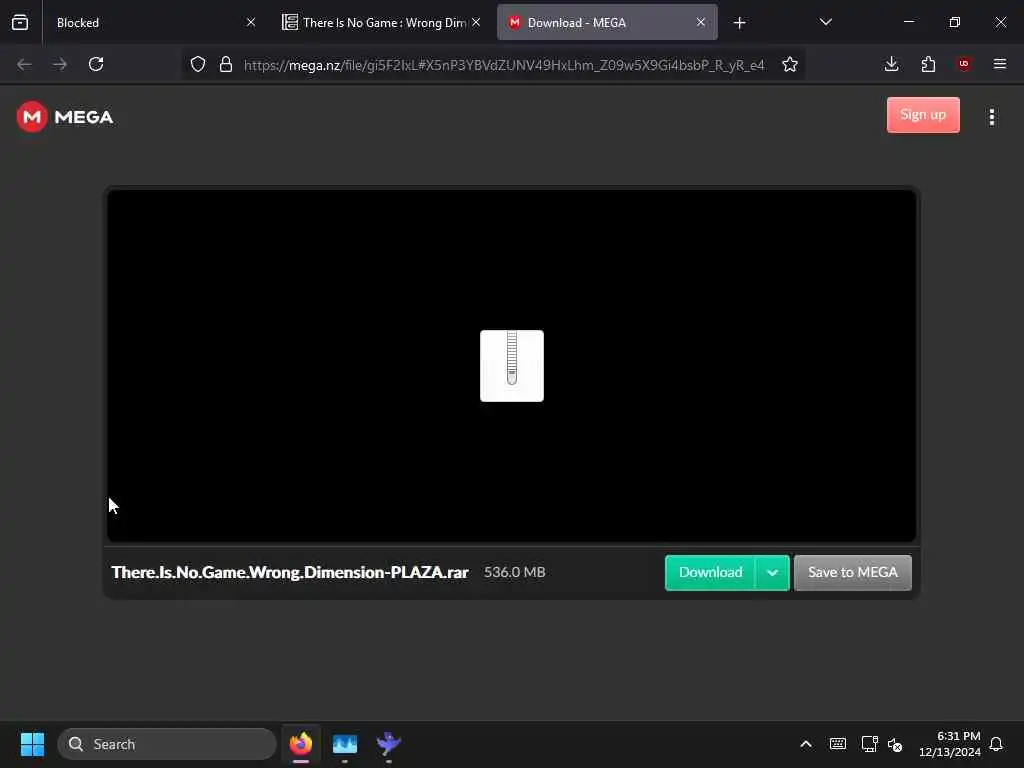Image resolution: width=1024 pixels, height=768 pixels.
Task: Restore down the Firefox window
Action: [955, 22]
